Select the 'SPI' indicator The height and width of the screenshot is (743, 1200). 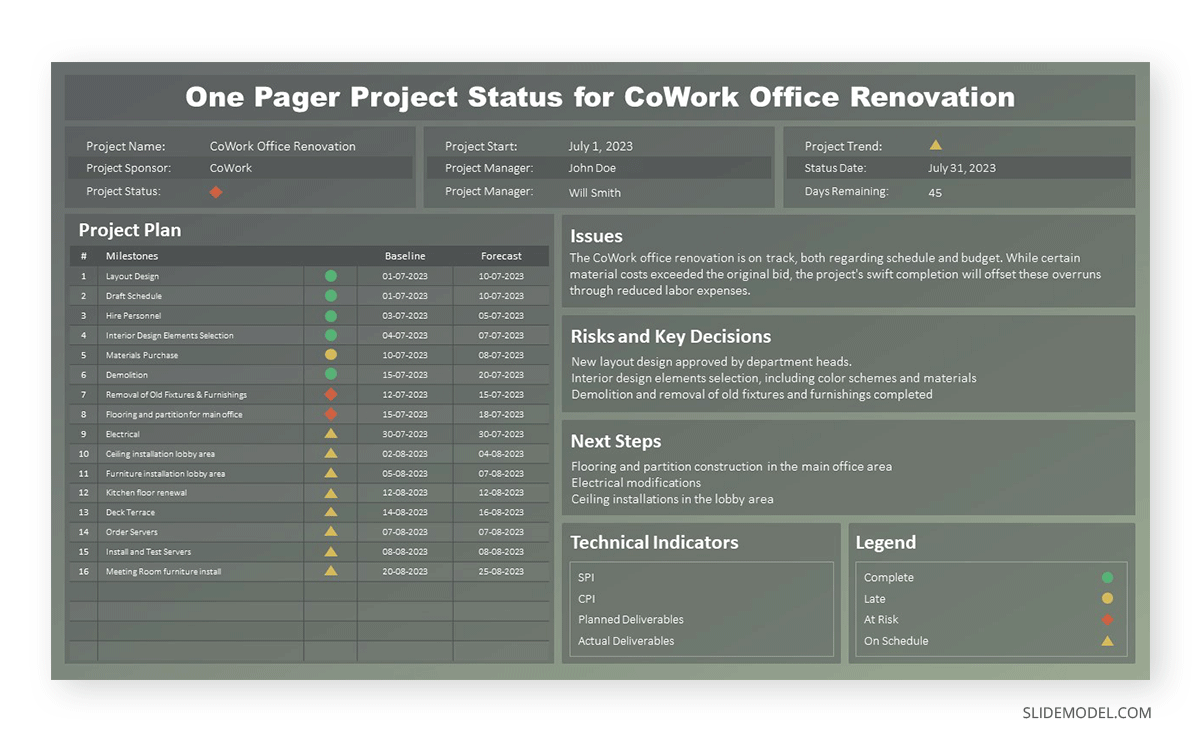[586, 578]
